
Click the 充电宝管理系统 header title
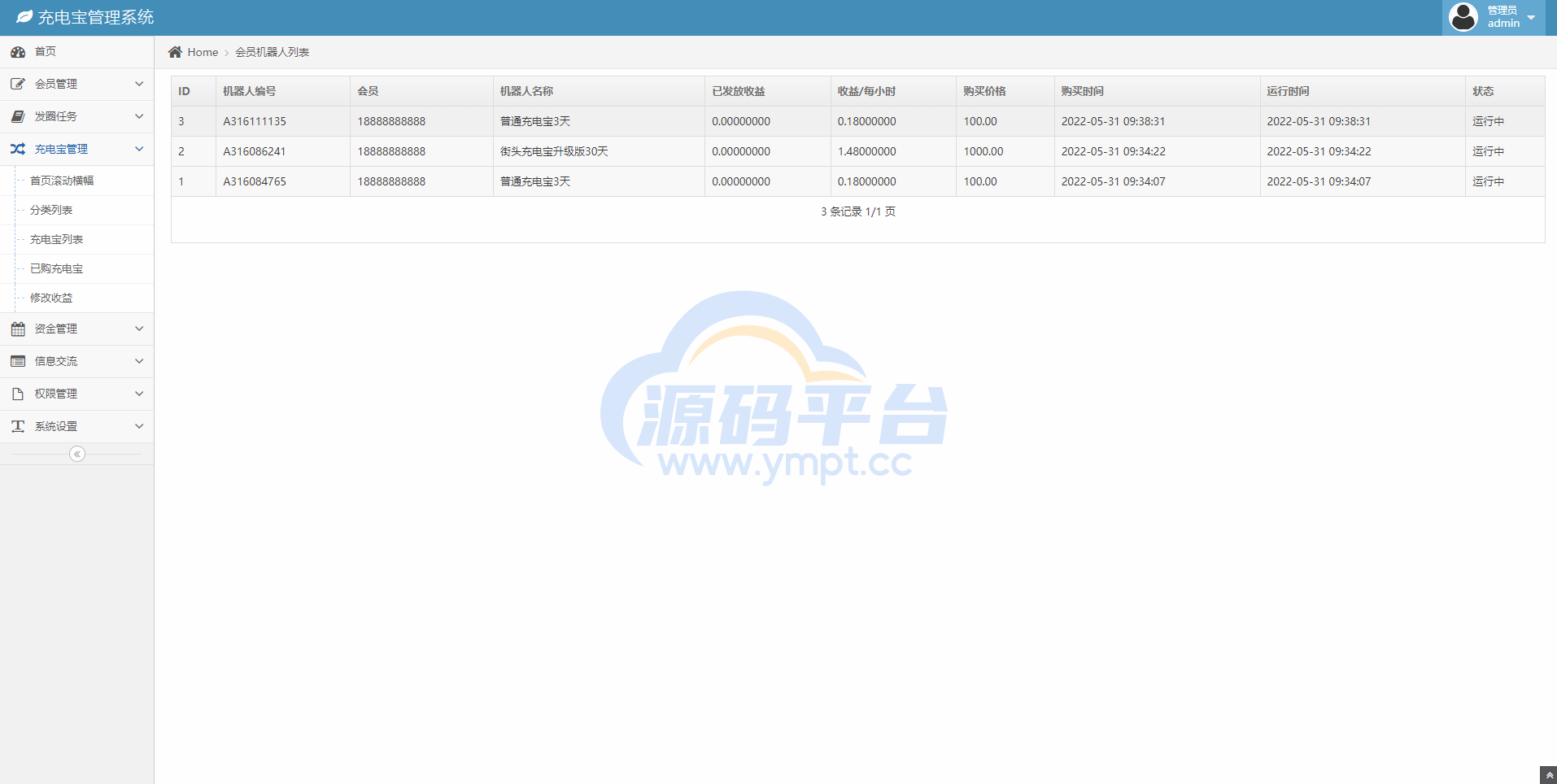95,17
